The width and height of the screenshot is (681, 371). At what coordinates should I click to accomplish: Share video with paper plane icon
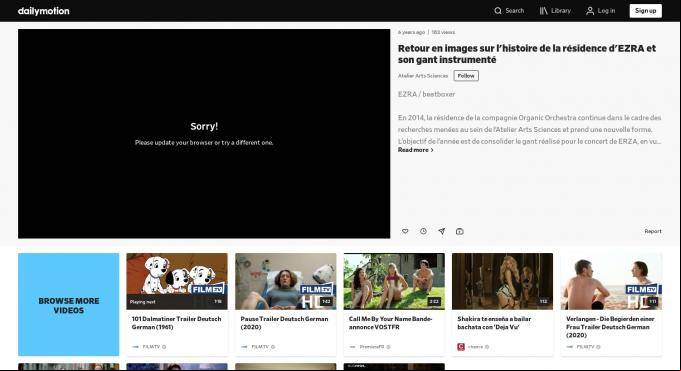441,231
